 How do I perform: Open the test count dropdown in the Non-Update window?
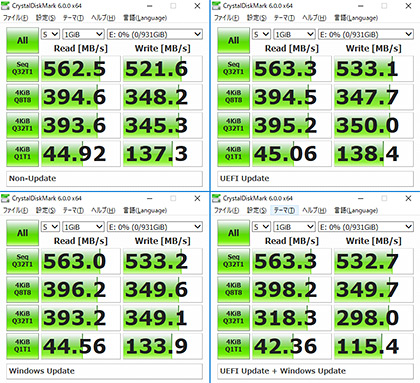50,34
